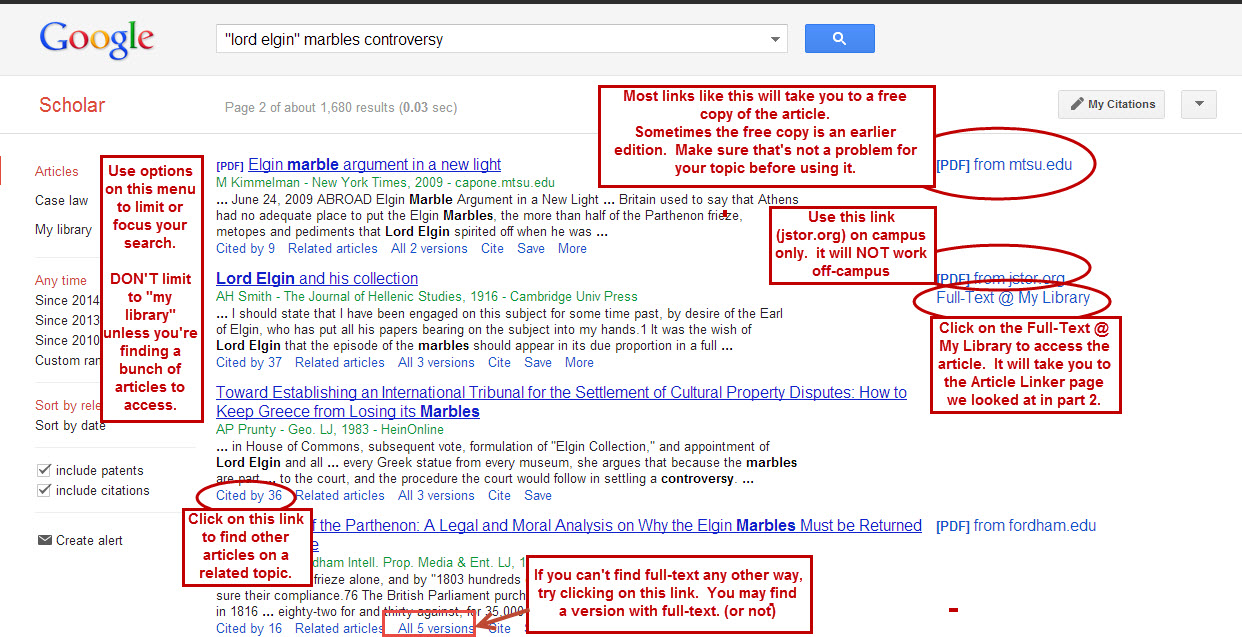This screenshot has width=1242, height=637.
Task: Click the Google logo
Action: coord(97,39)
